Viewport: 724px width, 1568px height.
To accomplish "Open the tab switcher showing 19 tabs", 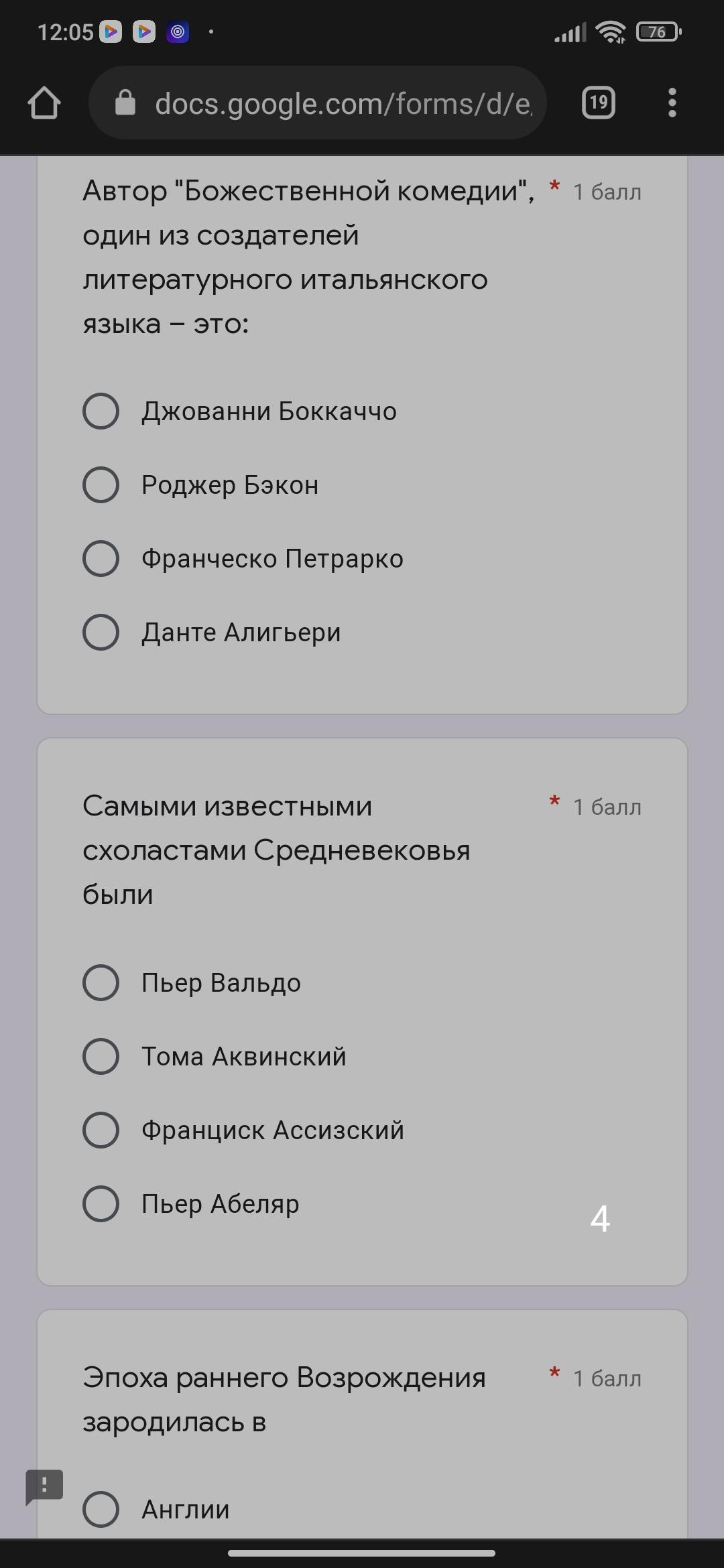I will click(598, 103).
